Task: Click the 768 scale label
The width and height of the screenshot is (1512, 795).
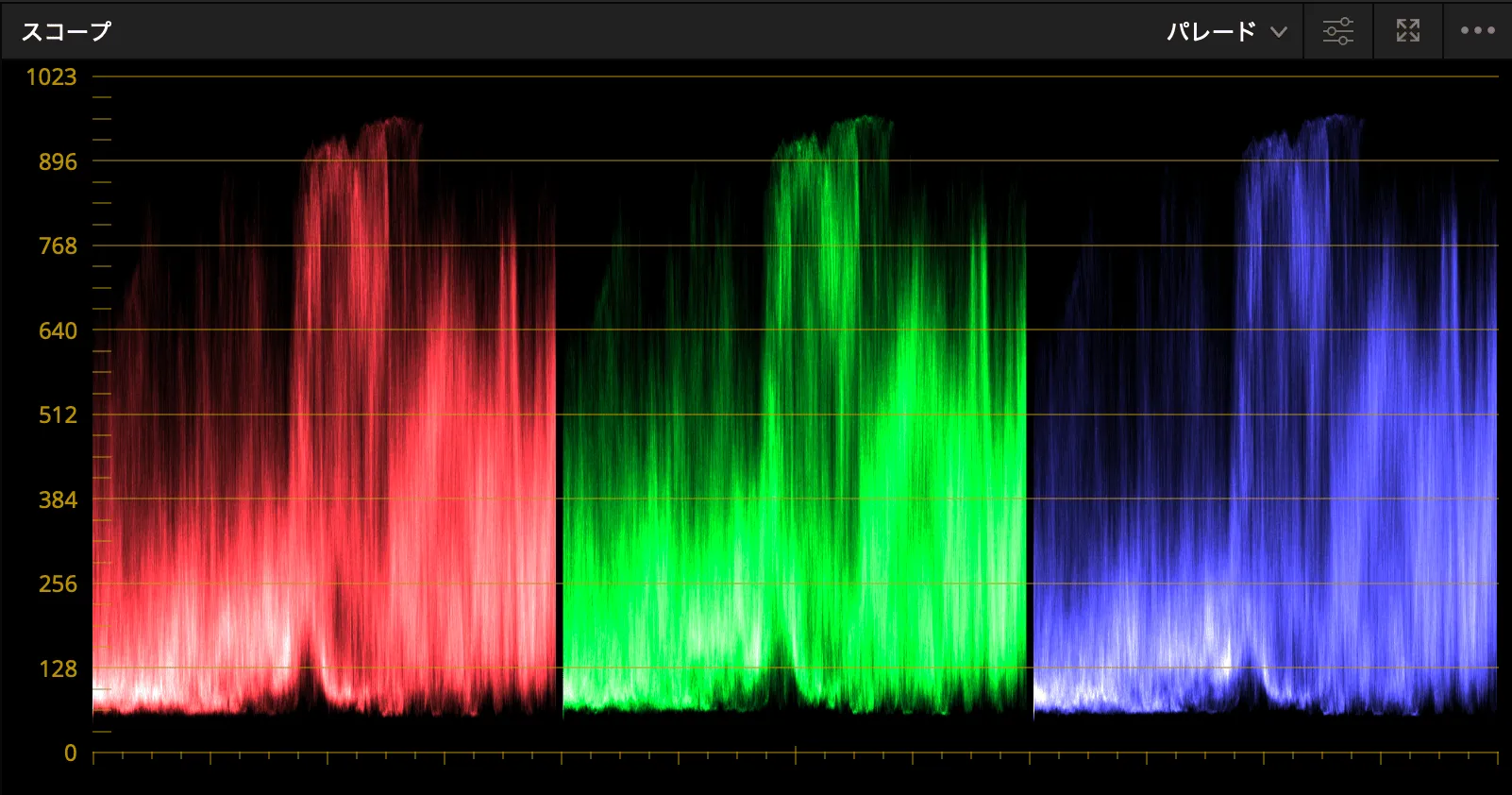Action: tap(58, 246)
